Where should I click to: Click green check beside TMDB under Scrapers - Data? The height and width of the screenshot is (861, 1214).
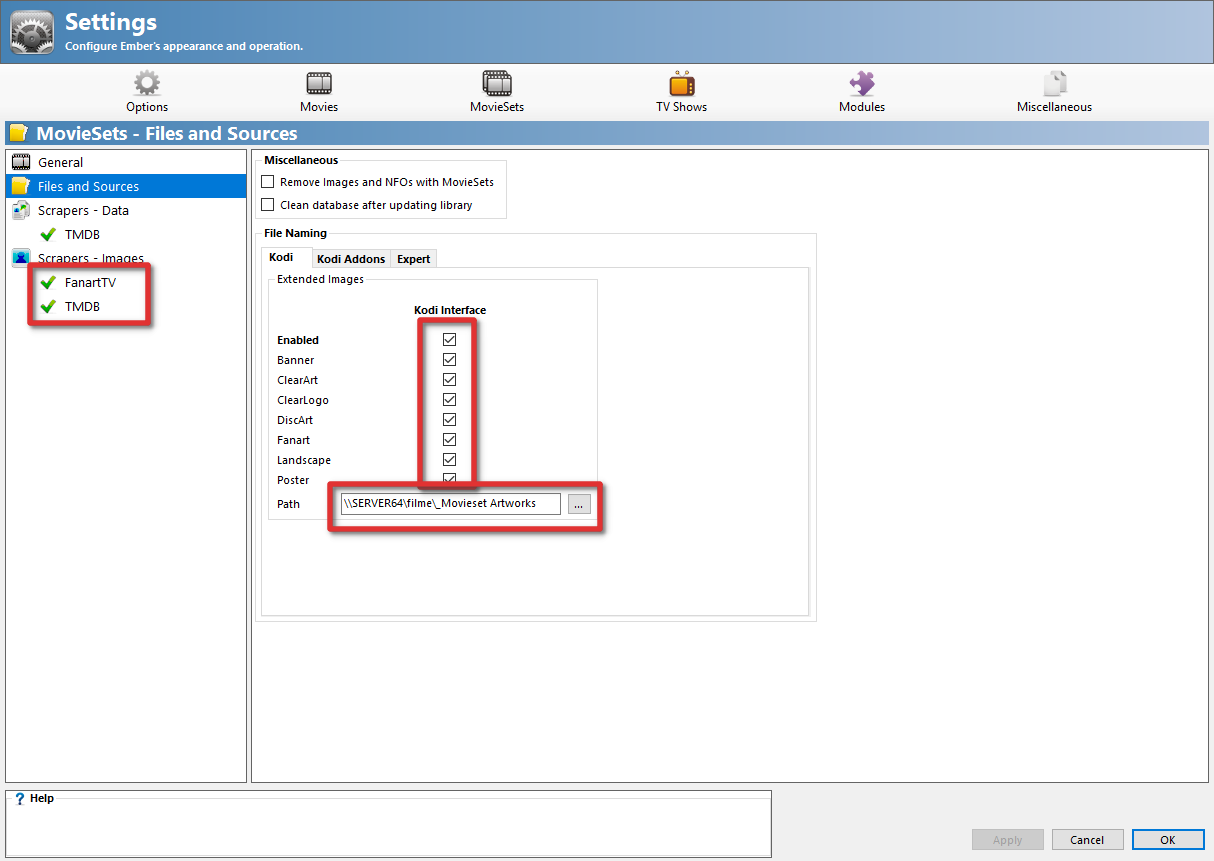(x=48, y=234)
